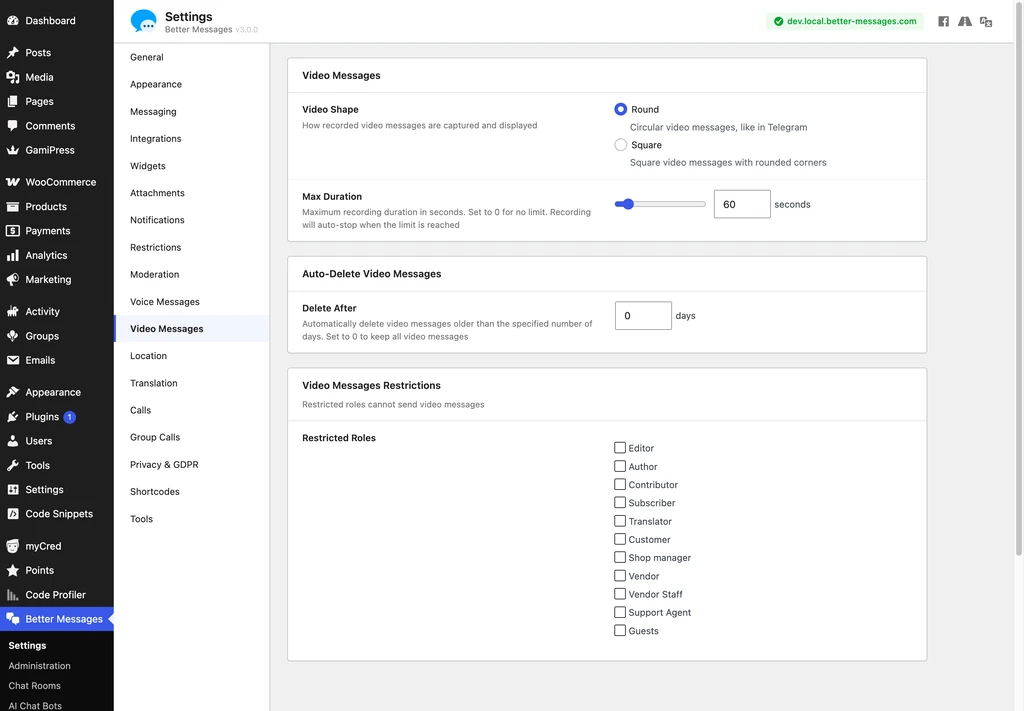Open the Messaging settings tab
This screenshot has width=1024, height=711.
191,112
